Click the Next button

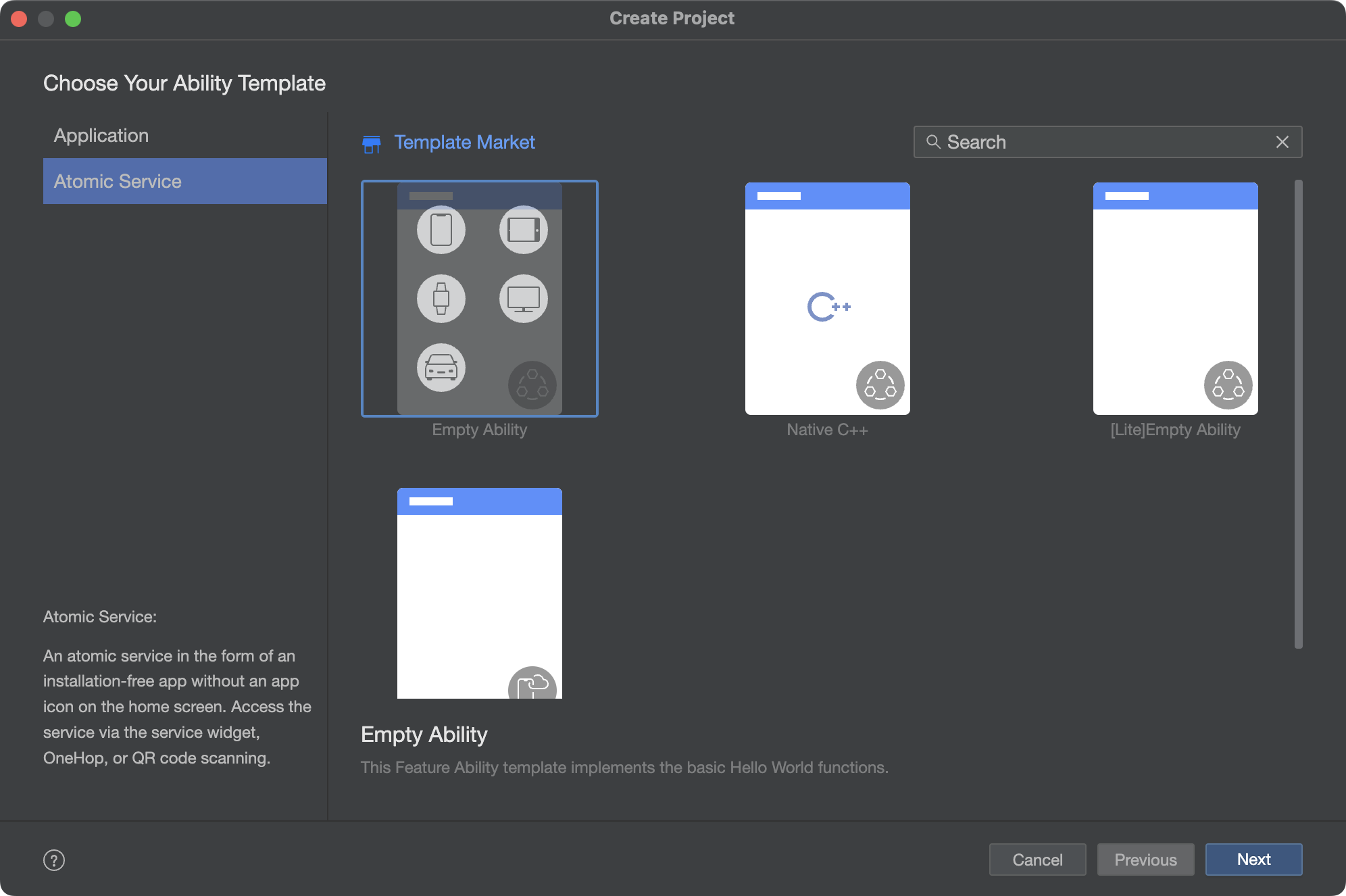click(1253, 860)
